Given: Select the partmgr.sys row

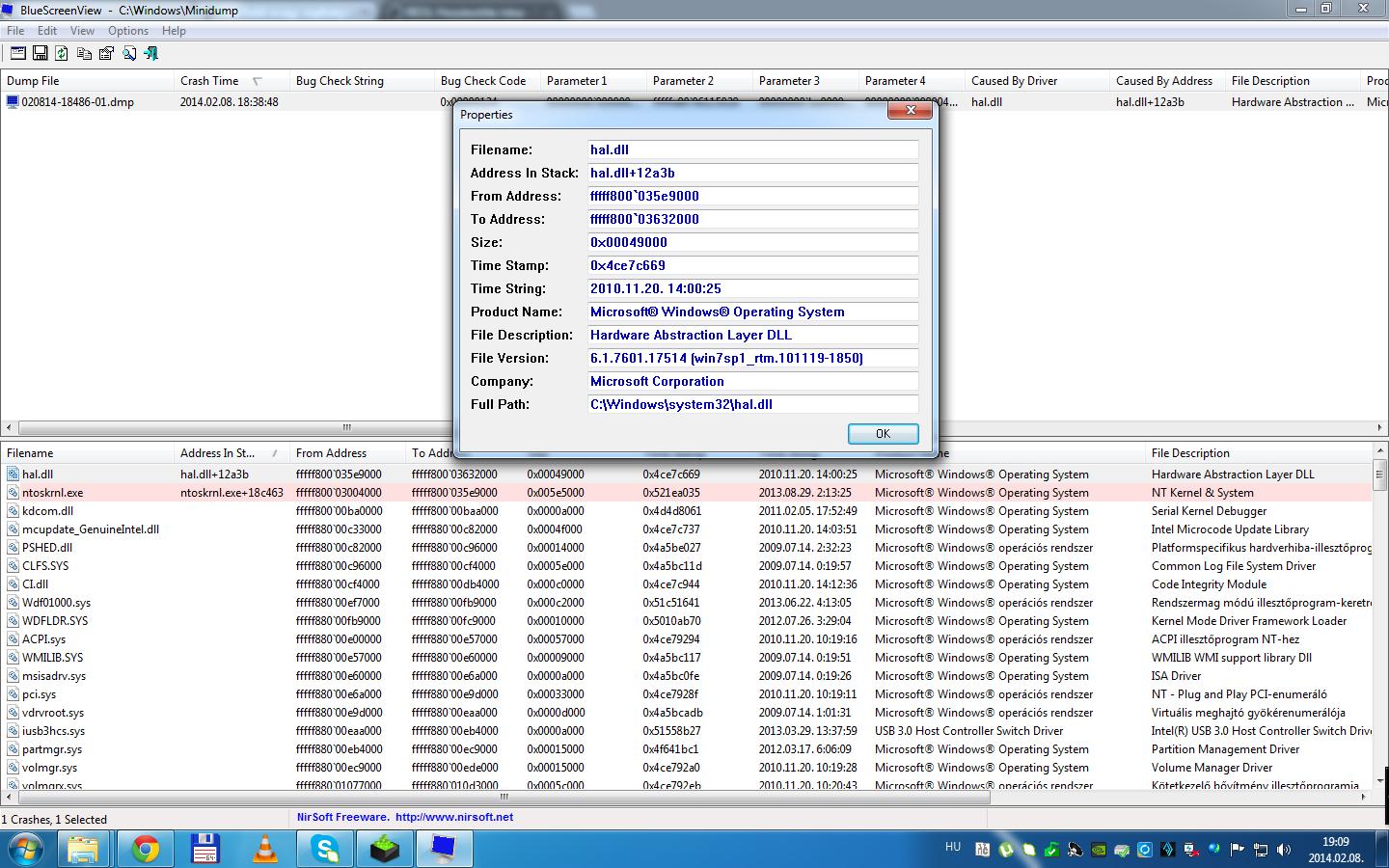Looking at the screenshot, I should (686, 748).
